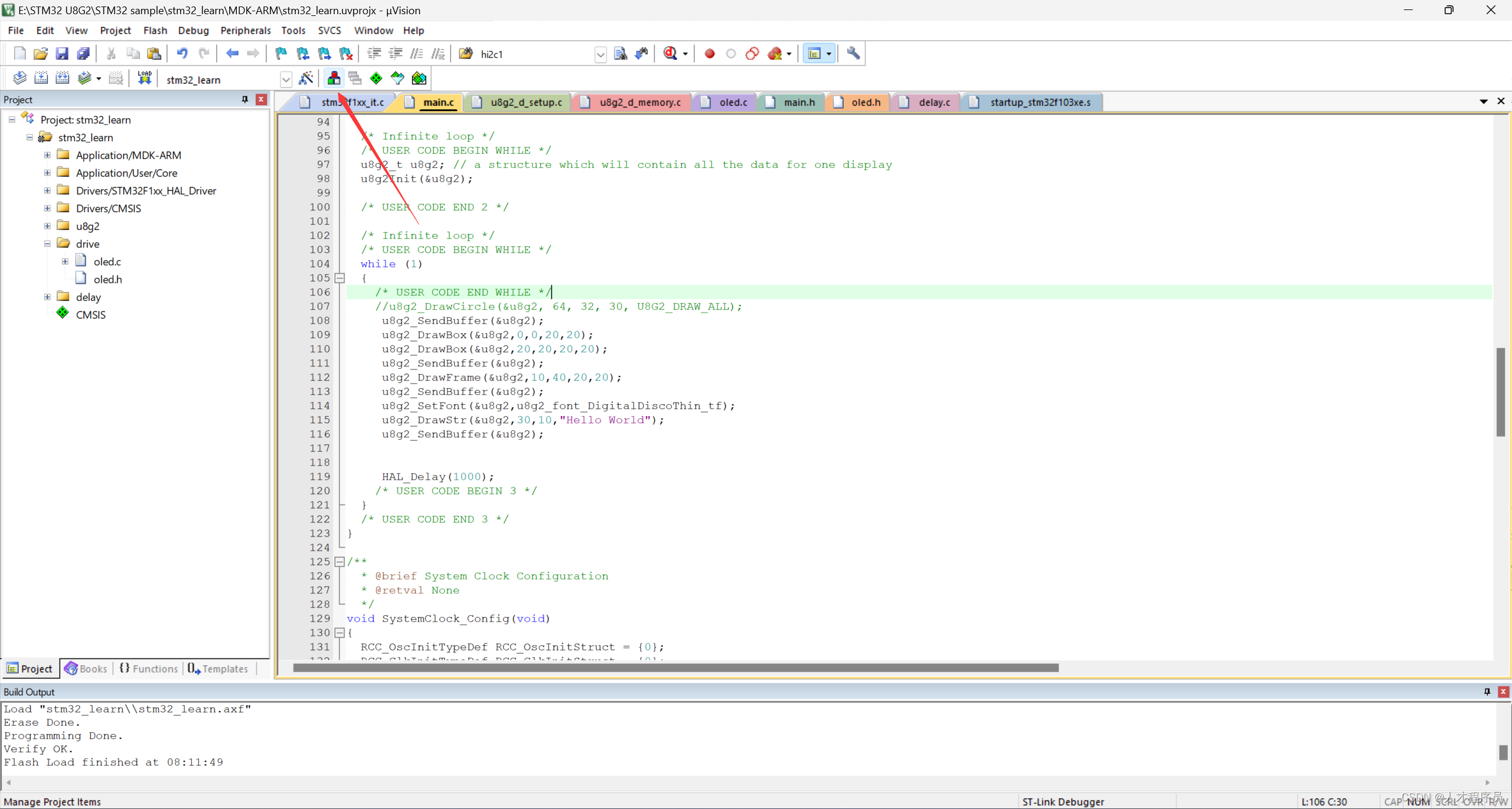Click the Save All files icon
This screenshot has height=809, width=1512.
coord(83,54)
